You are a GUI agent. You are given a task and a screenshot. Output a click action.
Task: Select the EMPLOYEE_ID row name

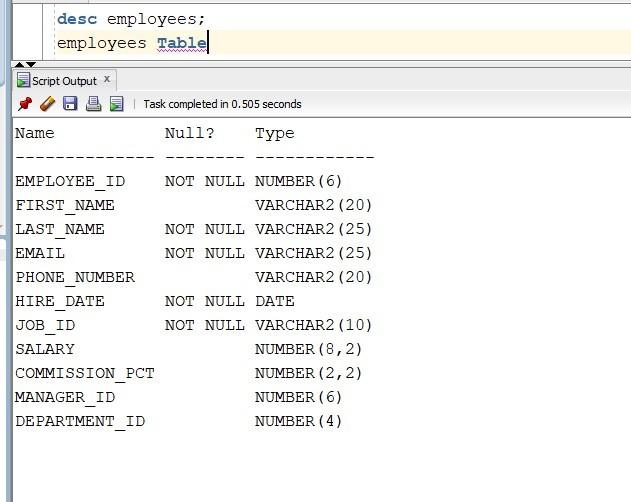click(70, 181)
